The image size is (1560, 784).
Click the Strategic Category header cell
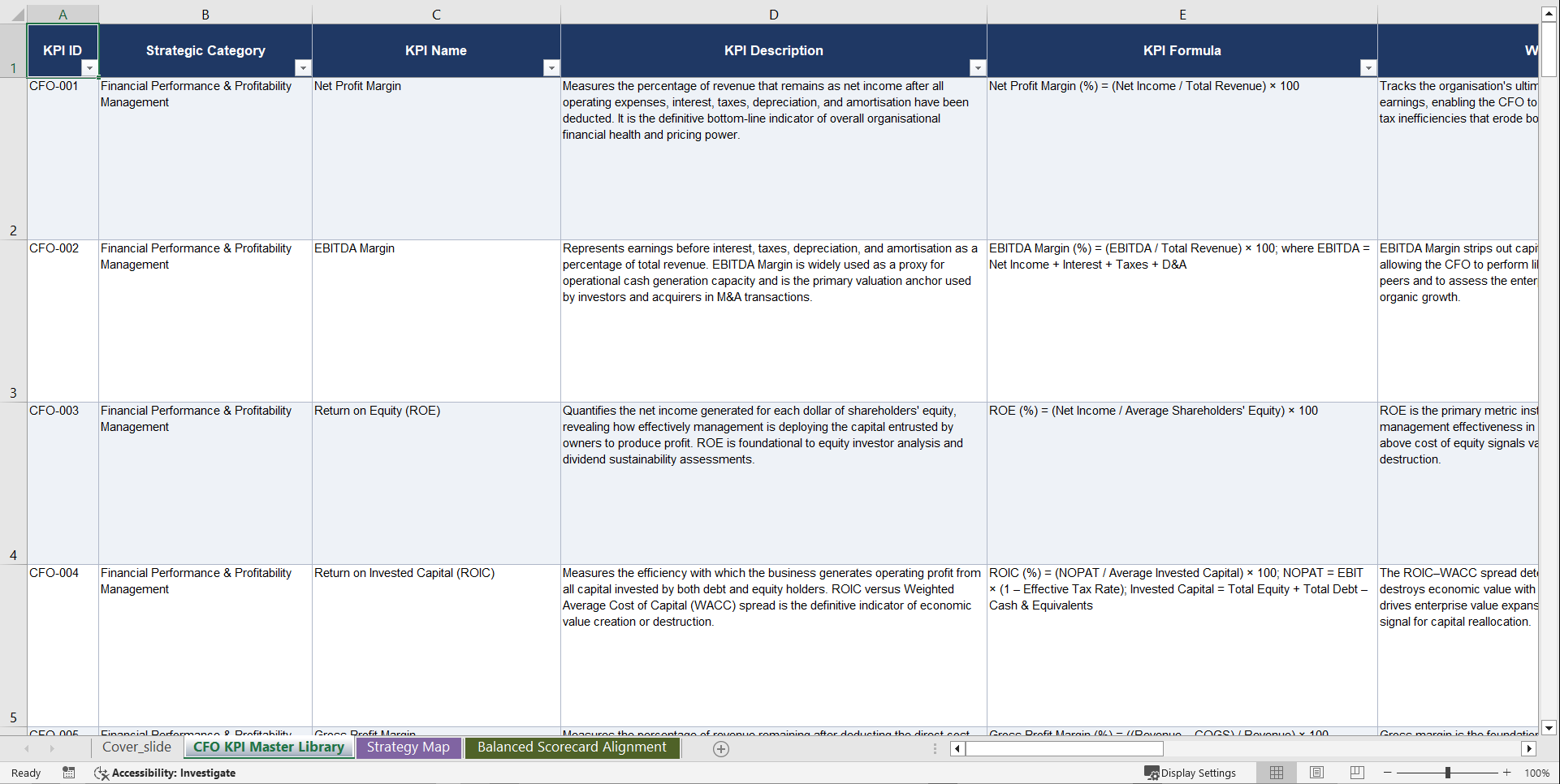(205, 50)
